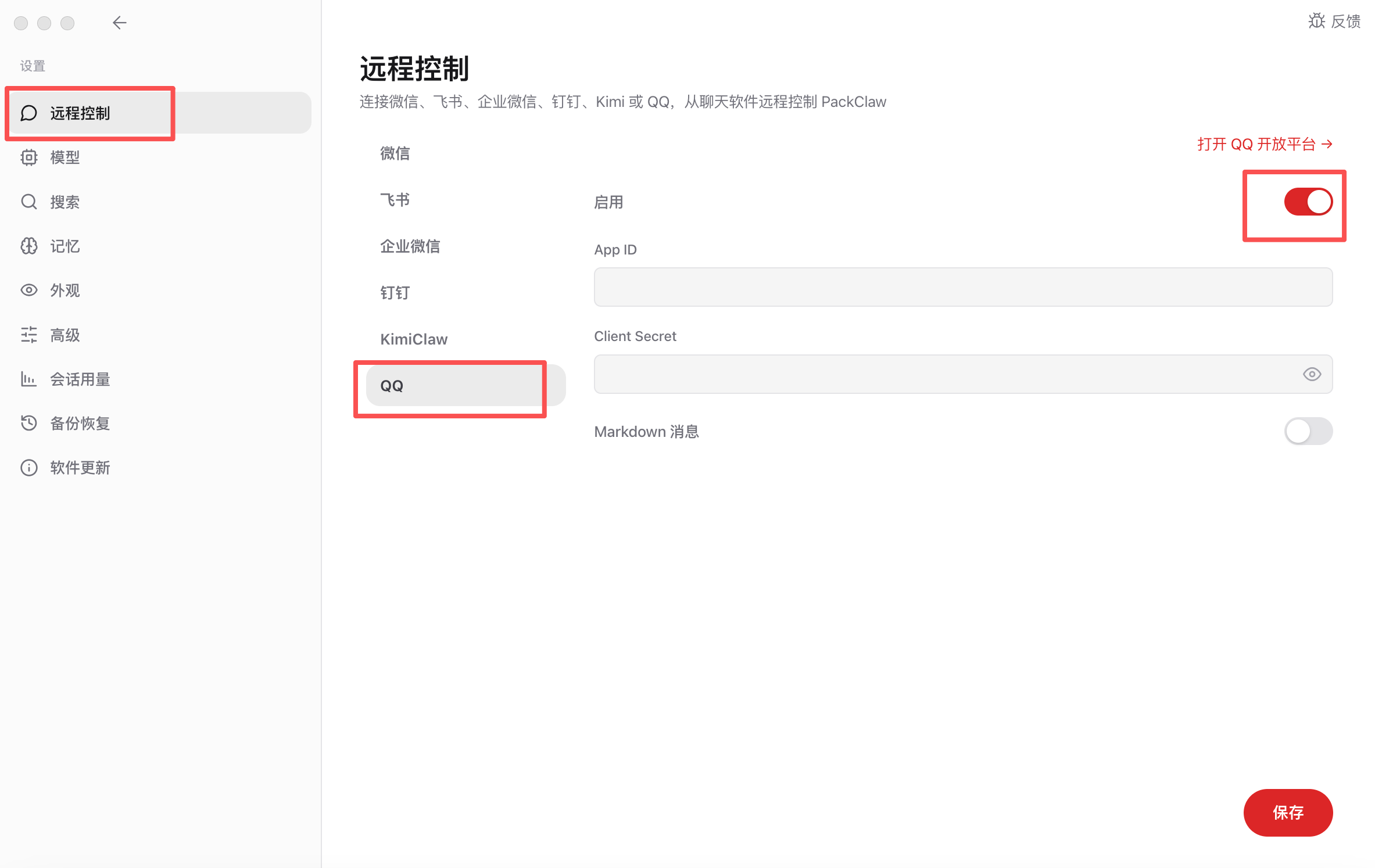Open 模型 settings in the sidebar
This screenshot has width=1375, height=868.
tap(160, 157)
